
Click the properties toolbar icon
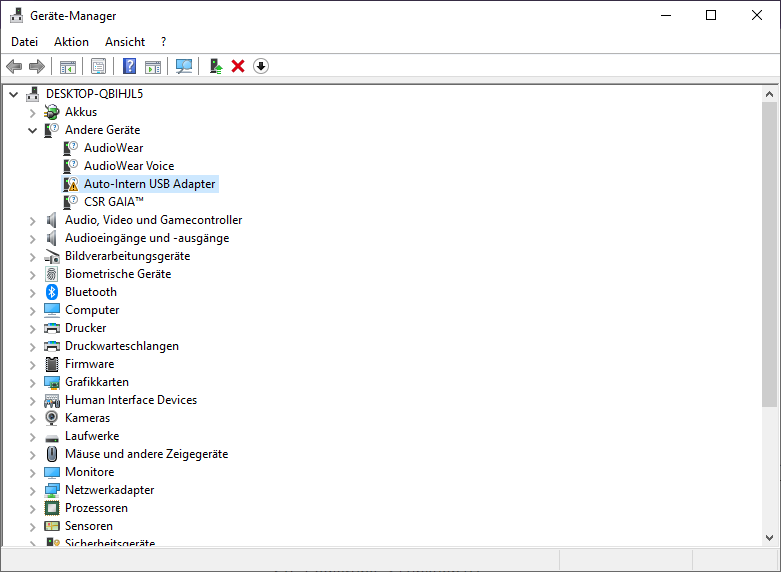tap(98, 66)
